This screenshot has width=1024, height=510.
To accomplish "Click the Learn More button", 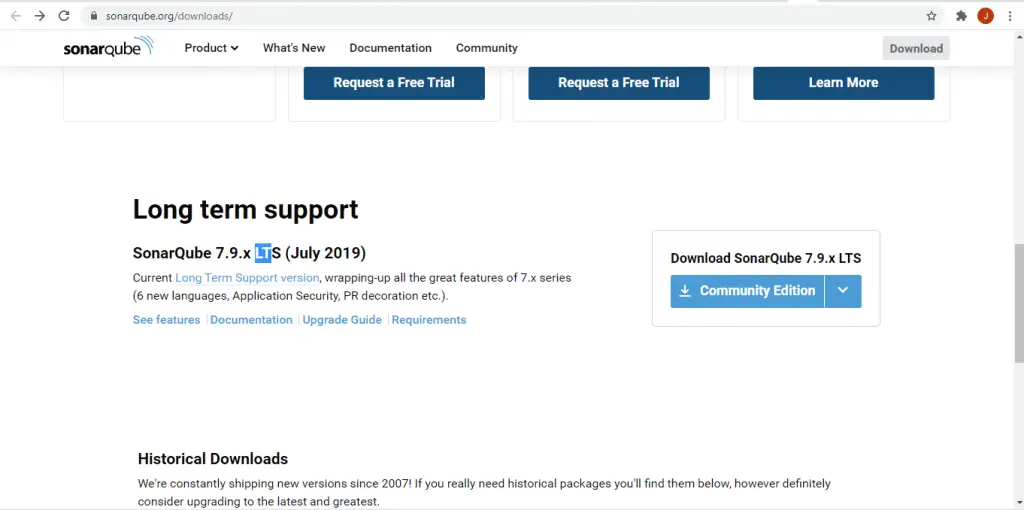I will 843,83.
